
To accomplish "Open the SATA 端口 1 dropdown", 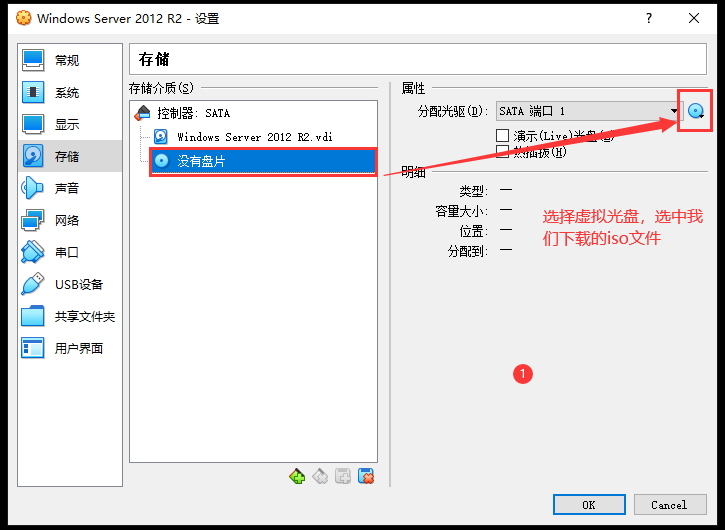I will 589,111.
